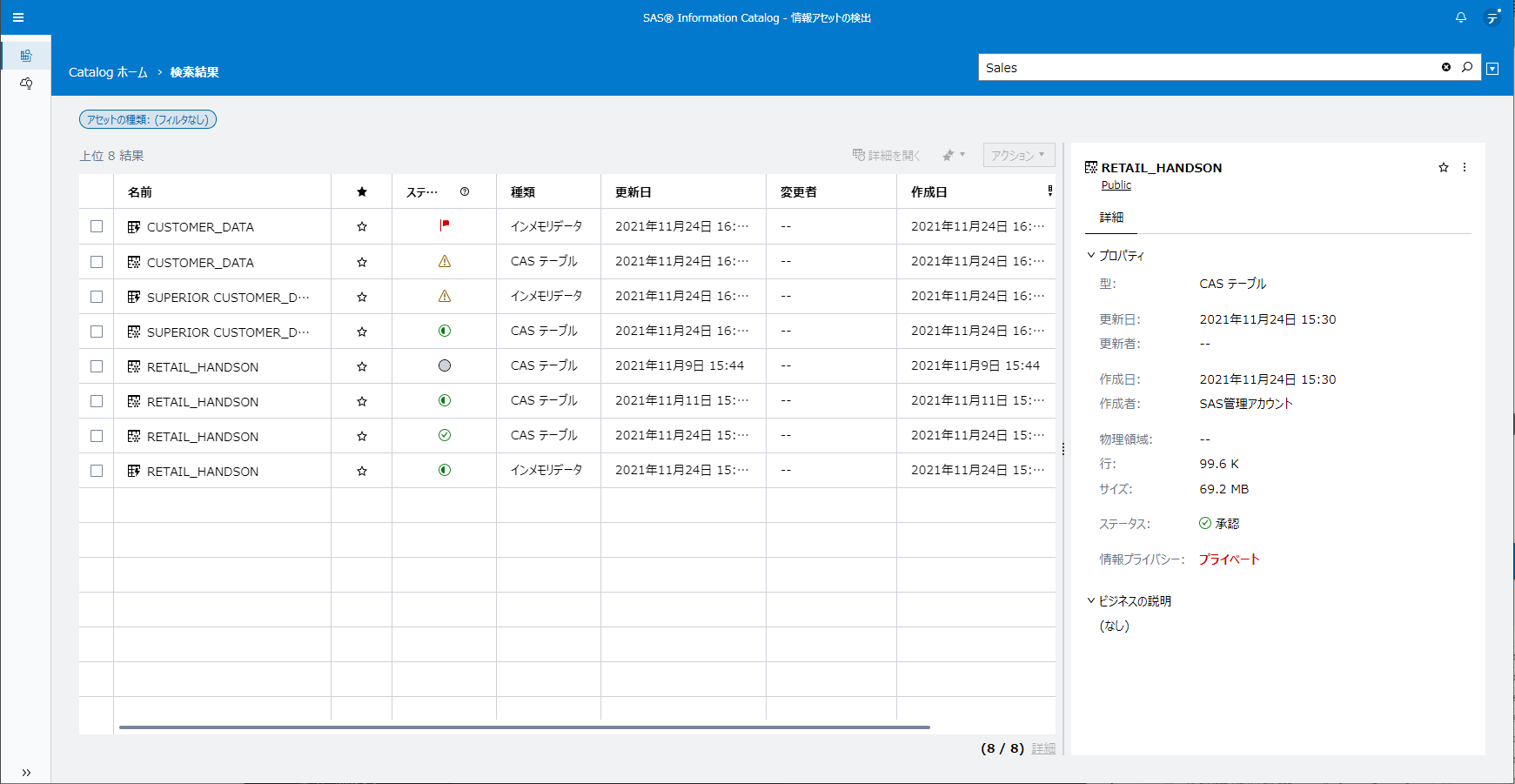This screenshot has height=784, width=1515.
Task: Collapse the プロパティ section
Action: point(1091,255)
